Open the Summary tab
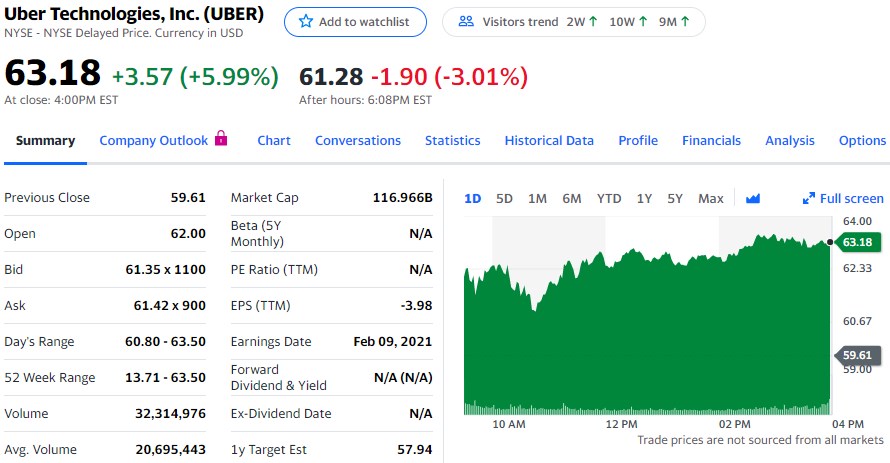 click(45, 141)
